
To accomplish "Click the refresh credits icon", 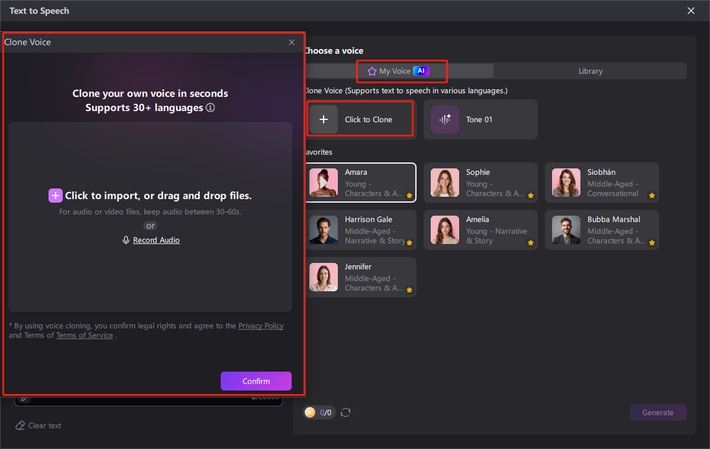I will tap(346, 412).
